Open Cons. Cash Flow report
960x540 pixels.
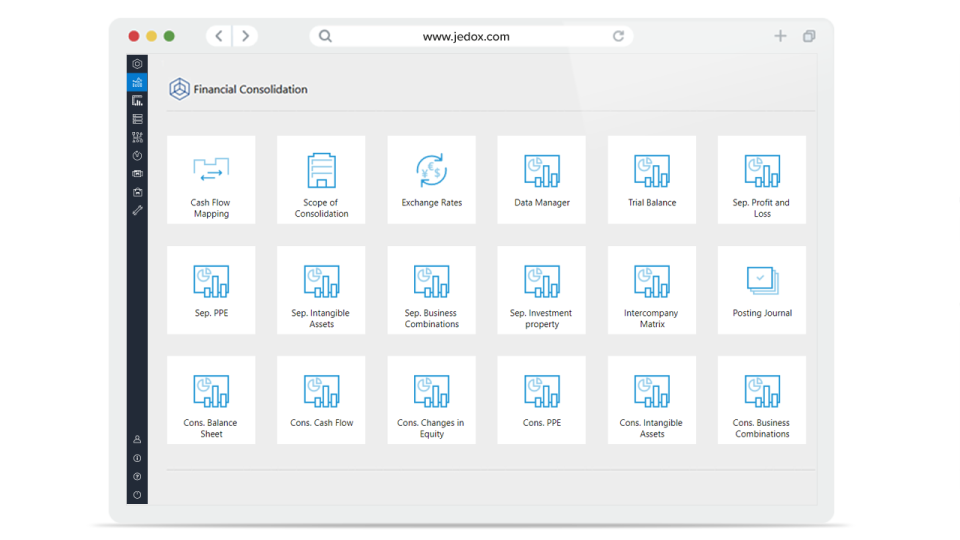coord(321,400)
